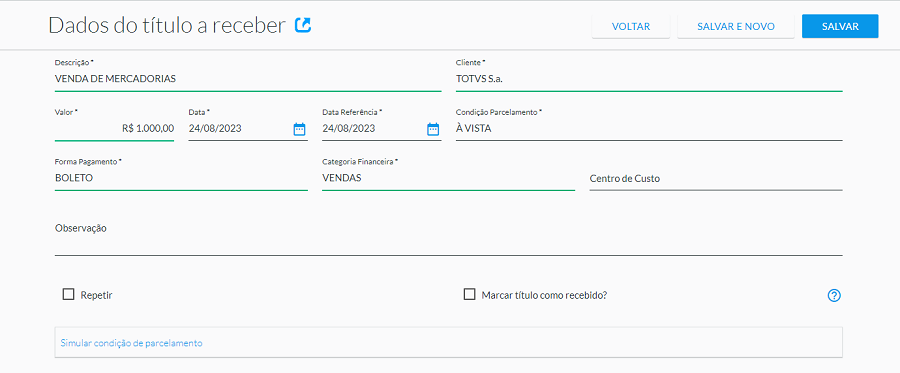Open the external link icon beside the title

tap(302, 25)
